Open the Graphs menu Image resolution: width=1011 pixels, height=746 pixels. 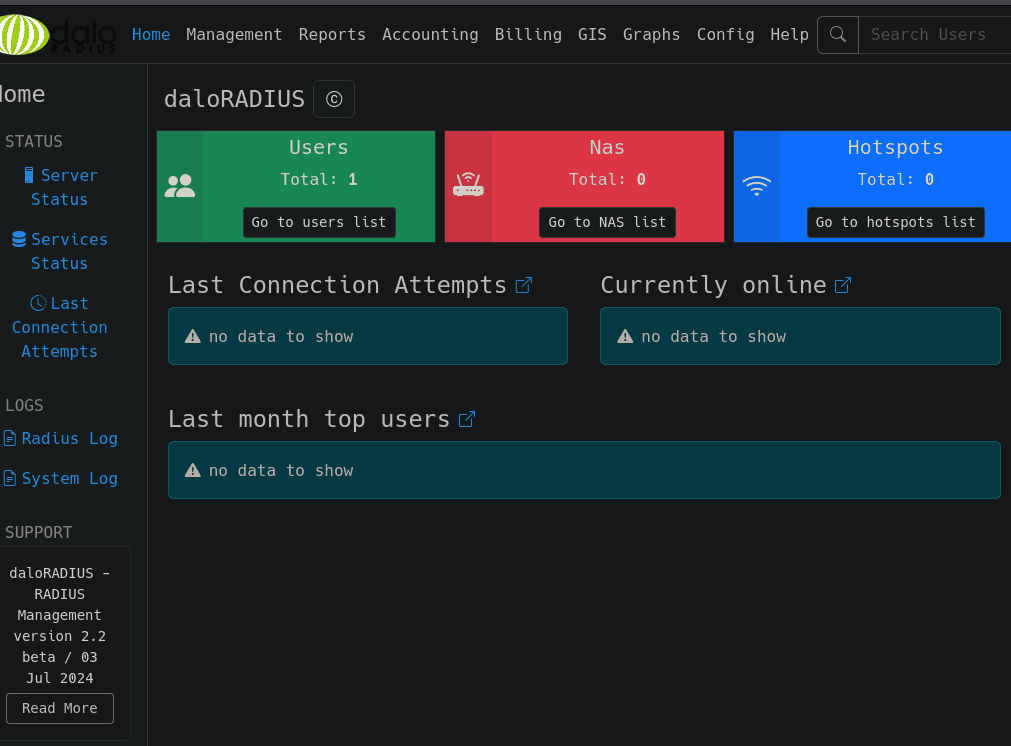[x=651, y=34]
